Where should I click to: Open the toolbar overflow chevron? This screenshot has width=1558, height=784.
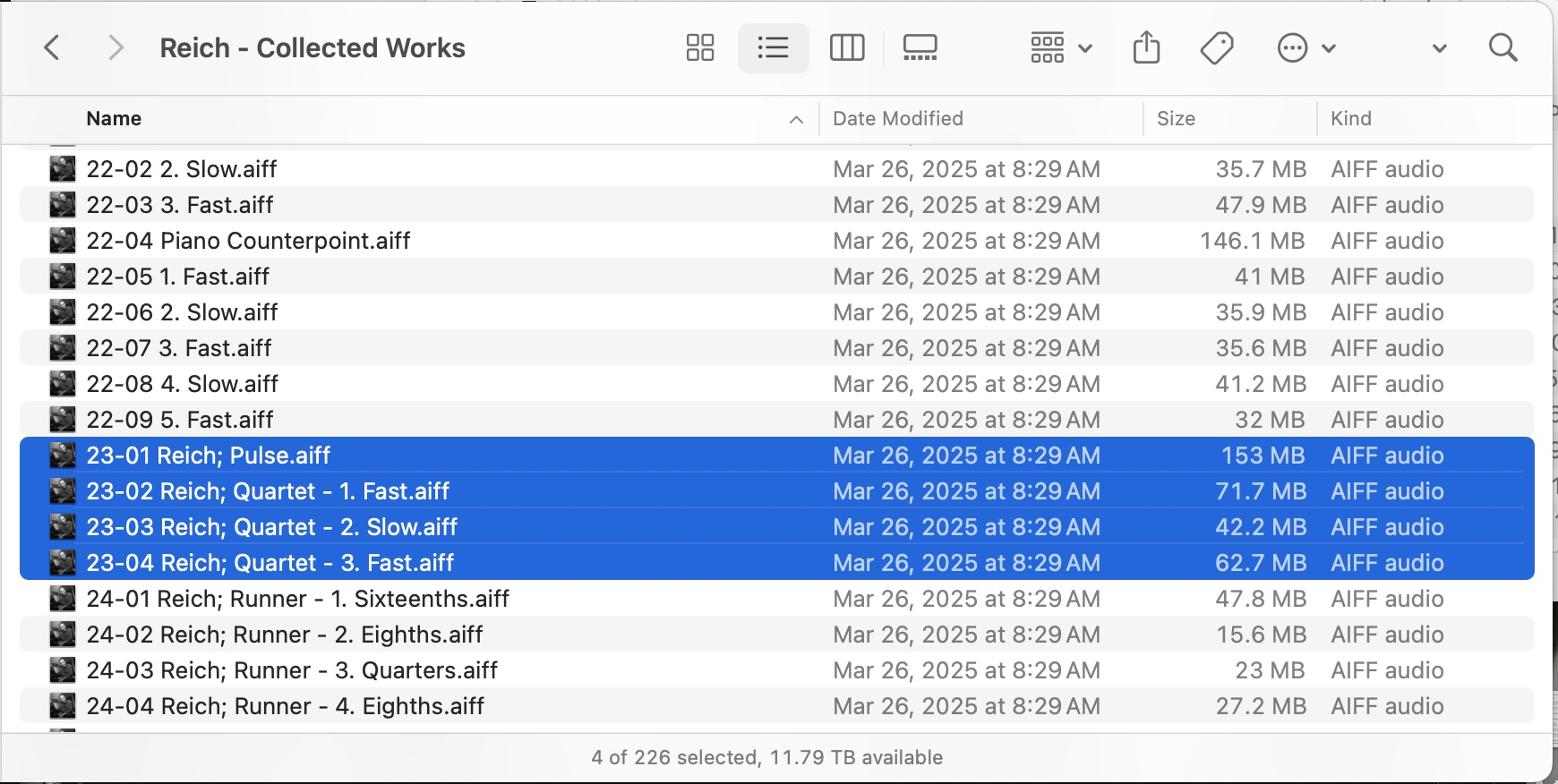pos(1439,48)
